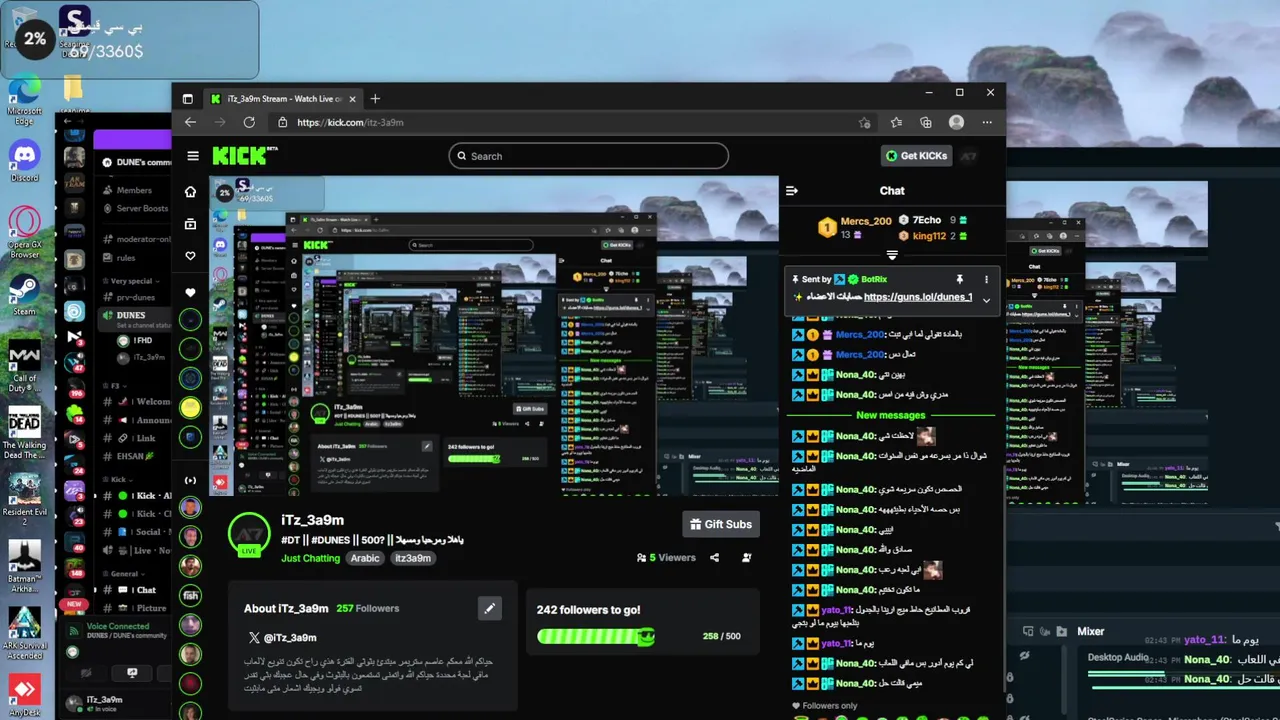Click the filled heart icon in Kick sidebar
Viewport: 1280px width, 720px height.
point(190,293)
